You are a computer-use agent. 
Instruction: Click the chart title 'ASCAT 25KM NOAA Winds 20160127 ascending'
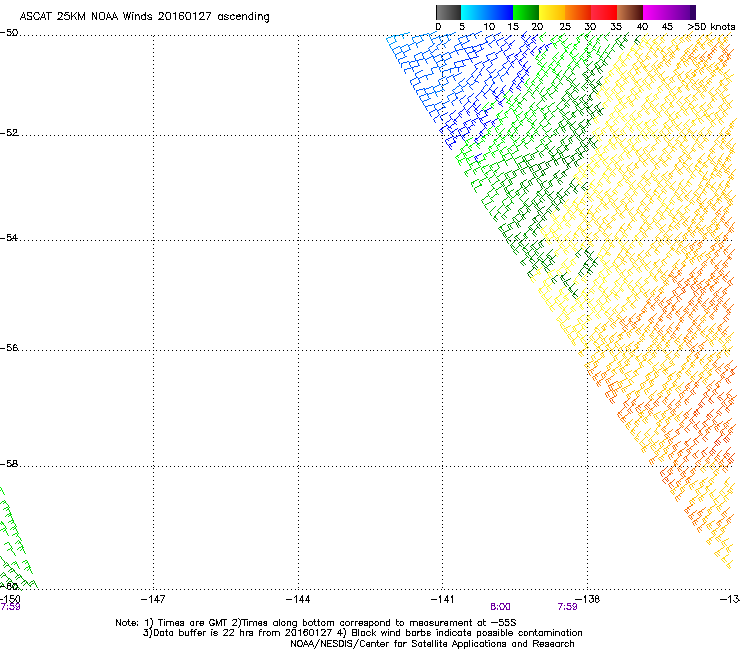pos(144,17)
